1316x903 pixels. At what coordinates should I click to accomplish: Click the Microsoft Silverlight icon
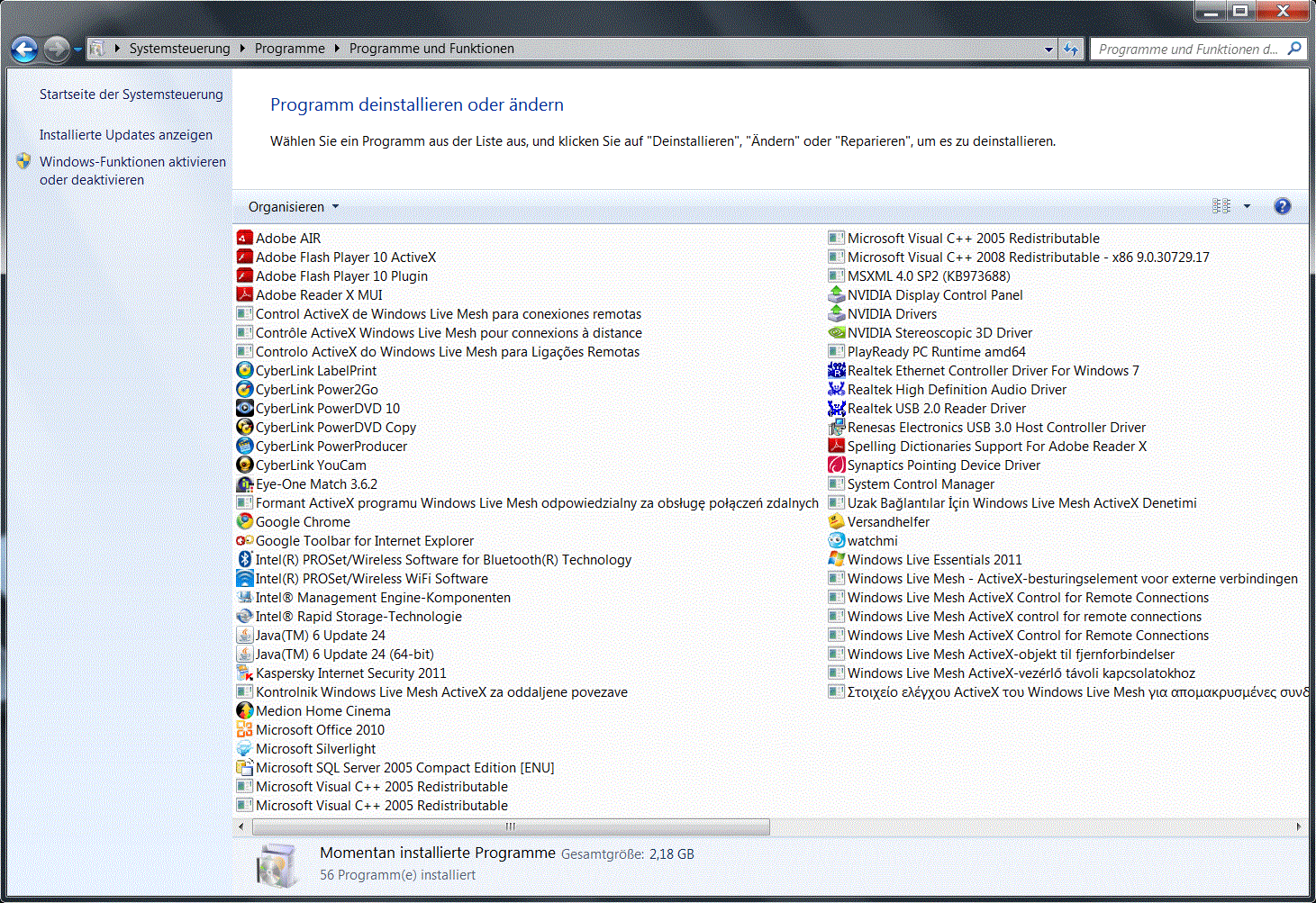pyautogui.click(x=244, y=748)
